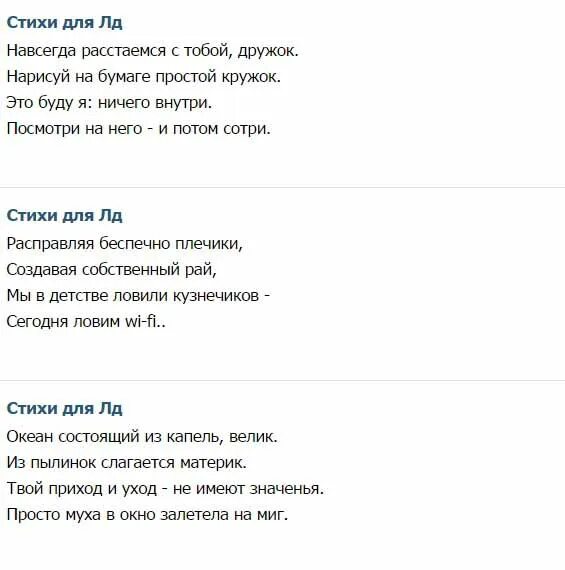Click the line «Сегодня ловим wi-fi..»
565x570 pixels.
[x=86, y=322]
